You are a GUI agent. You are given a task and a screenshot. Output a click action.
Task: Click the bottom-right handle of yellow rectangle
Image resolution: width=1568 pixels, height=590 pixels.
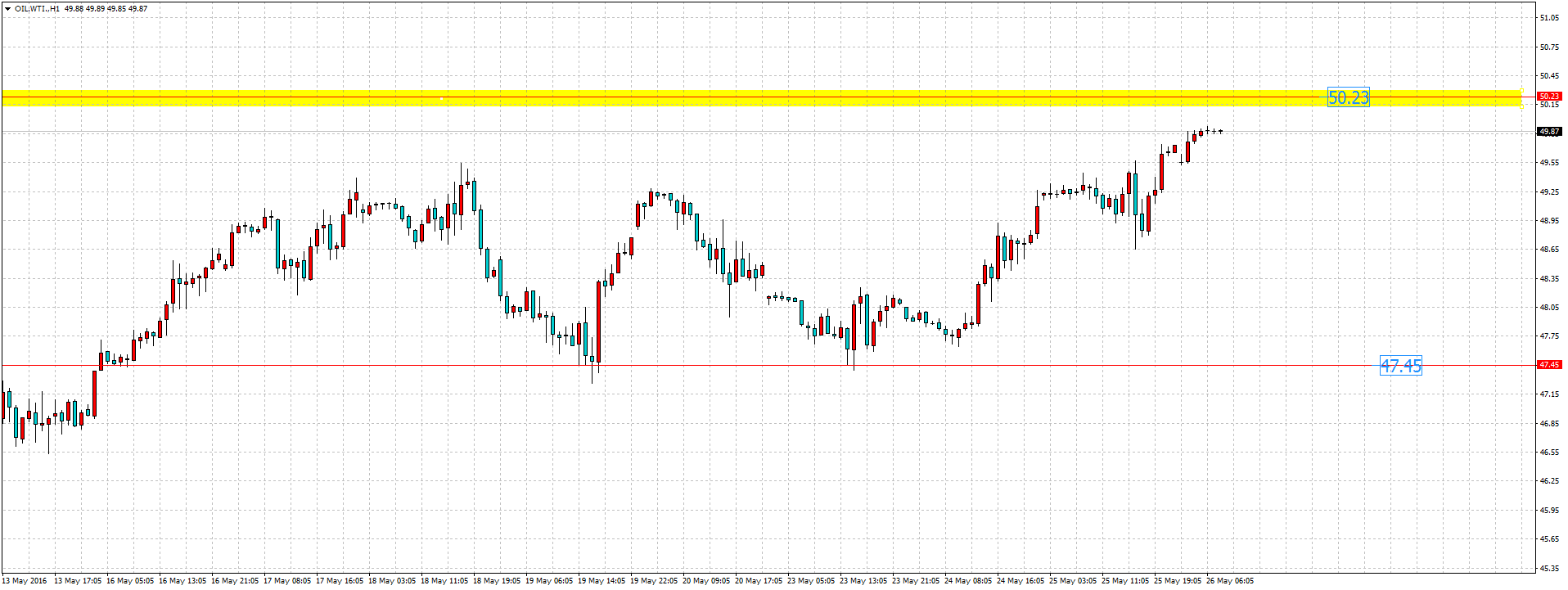click(x=1521, y=106)
